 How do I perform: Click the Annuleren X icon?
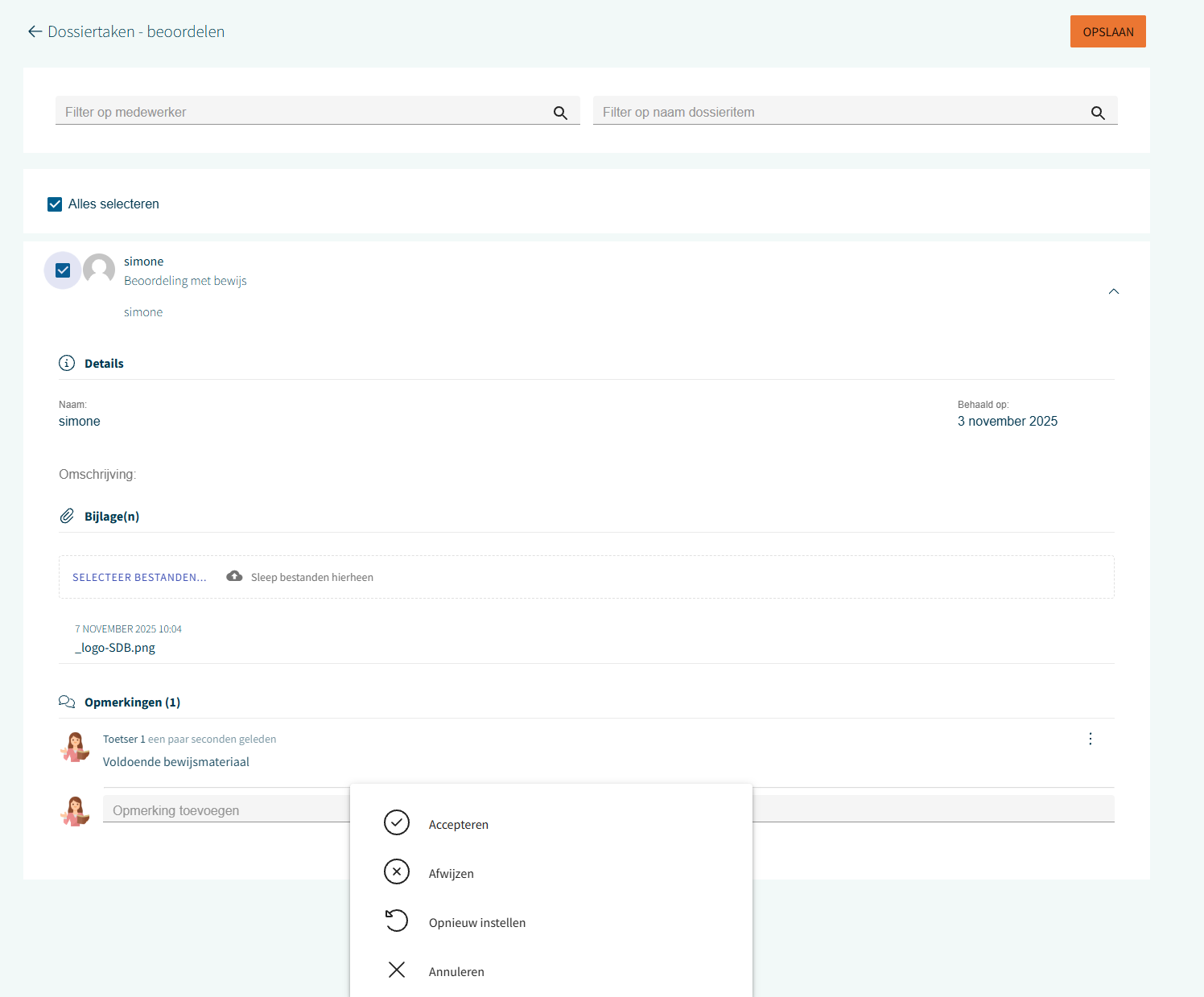(x=397, y=970)
